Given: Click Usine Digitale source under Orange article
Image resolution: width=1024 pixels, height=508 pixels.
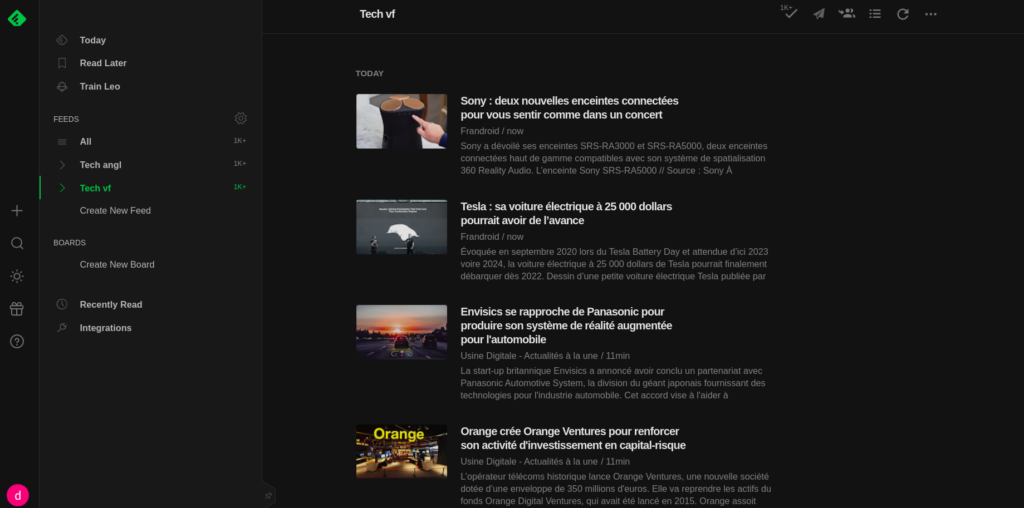Looking at the screenshot, I should click(545, 462).
